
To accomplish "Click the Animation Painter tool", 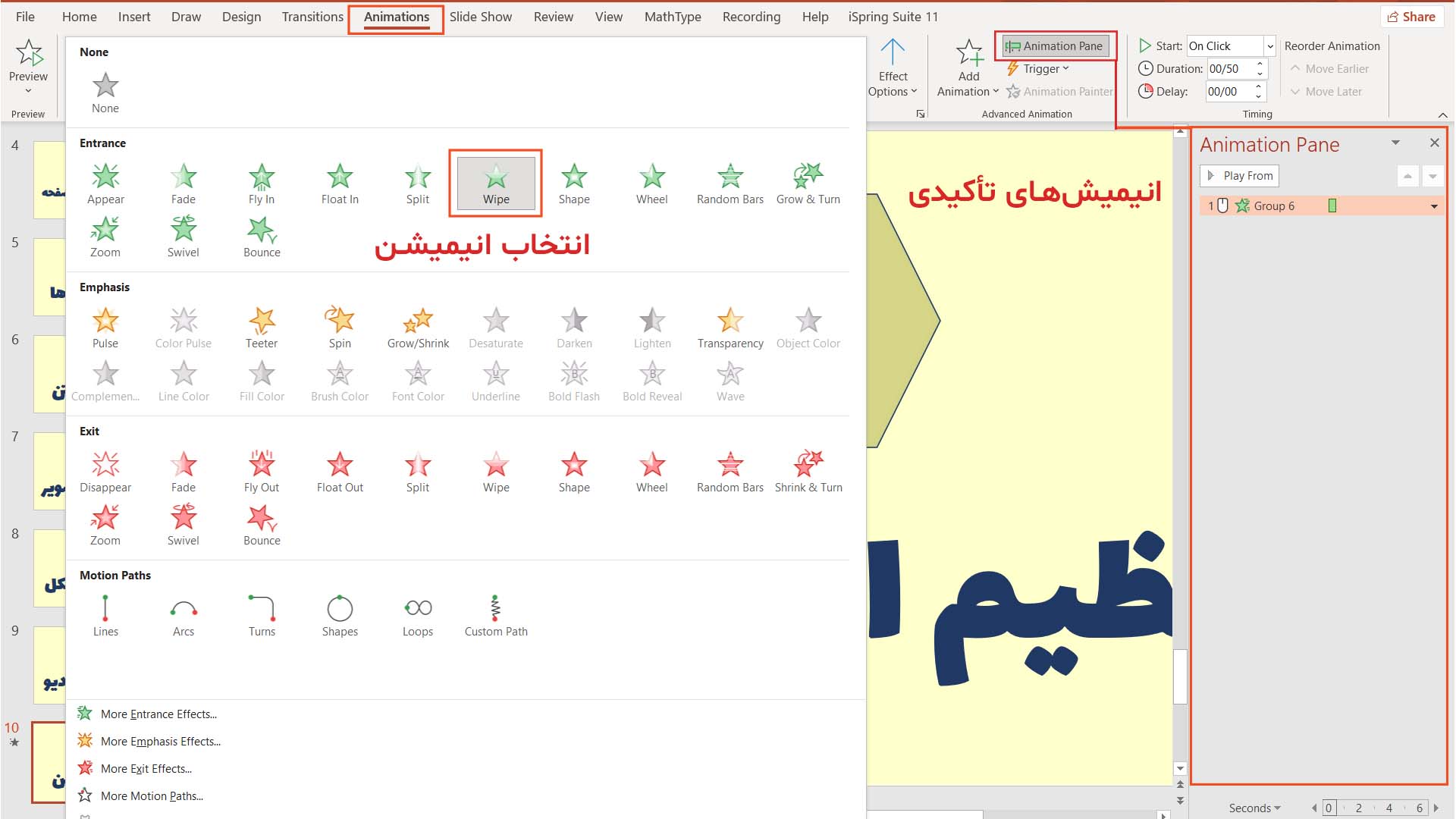I will 1062,91.
